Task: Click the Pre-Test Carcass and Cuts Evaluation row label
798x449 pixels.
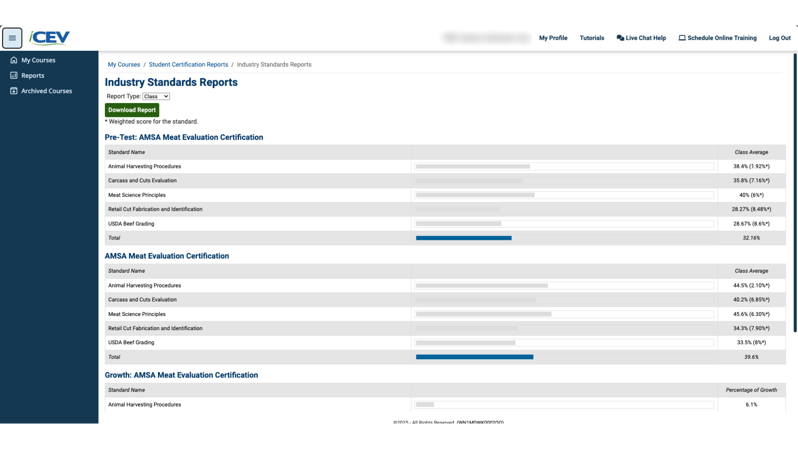Action: (x=142, y=181)
